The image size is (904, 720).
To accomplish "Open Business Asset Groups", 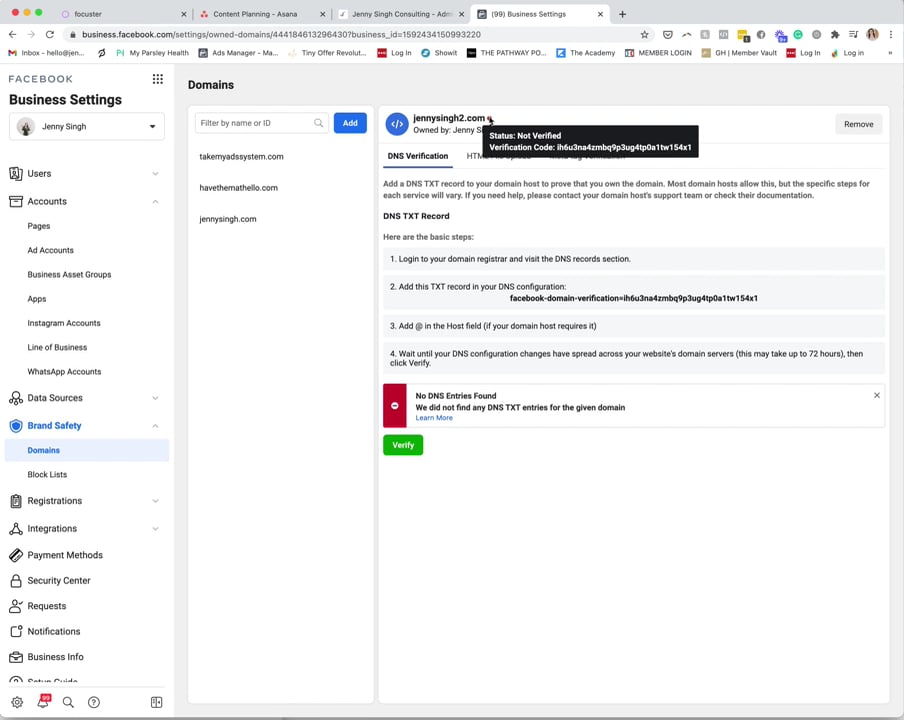I will [x=69, y=274].
